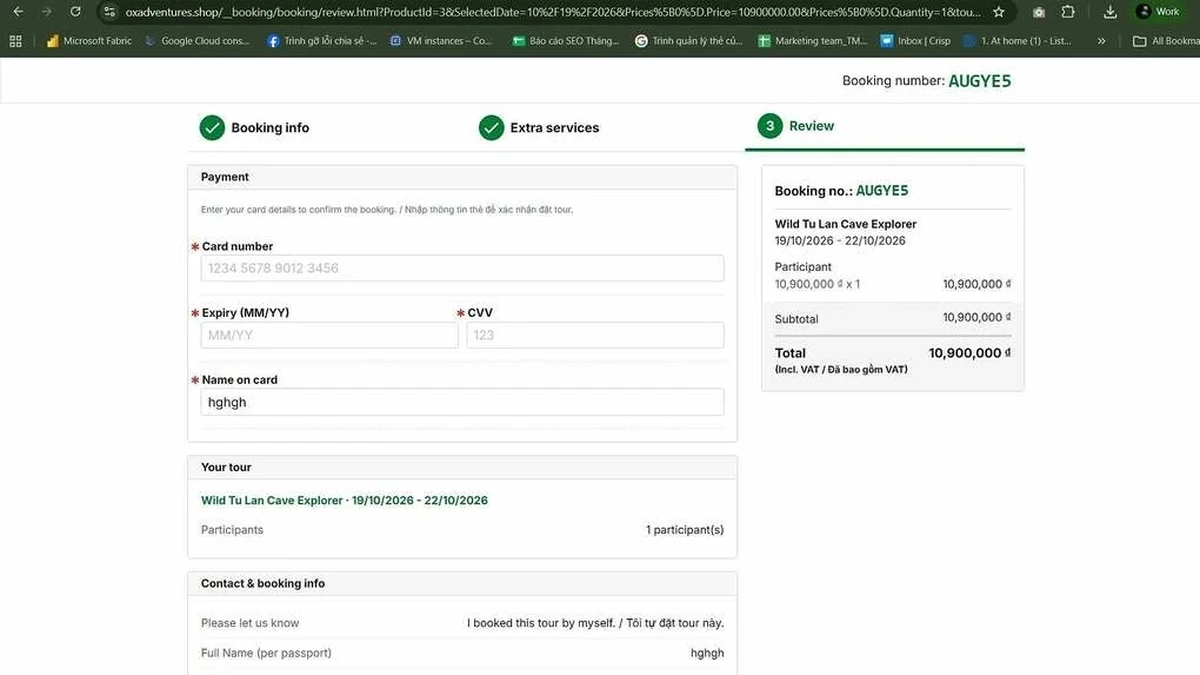Click the Booking info green checkmark icon
This screenshot has height=675, width=1200.
click(212, 128)
